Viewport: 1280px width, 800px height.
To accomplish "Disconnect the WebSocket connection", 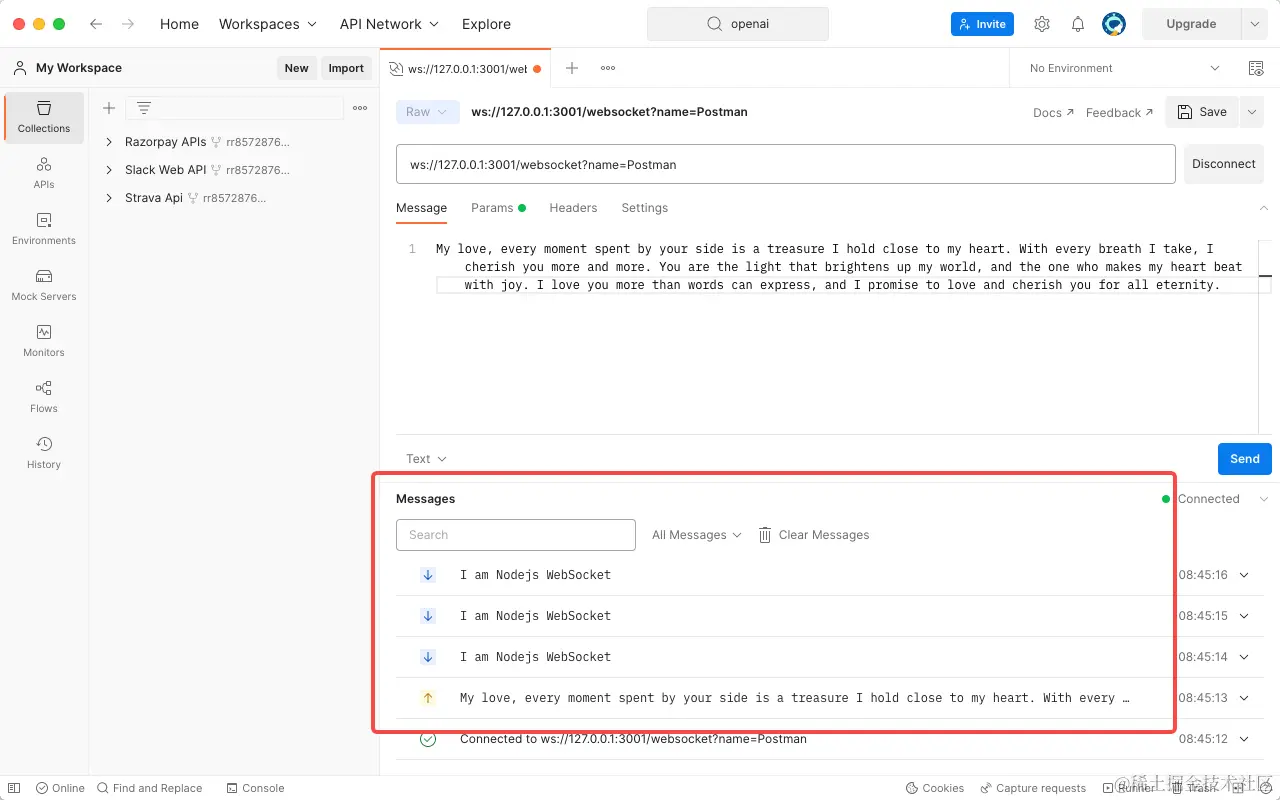I will pos(1223,163).
